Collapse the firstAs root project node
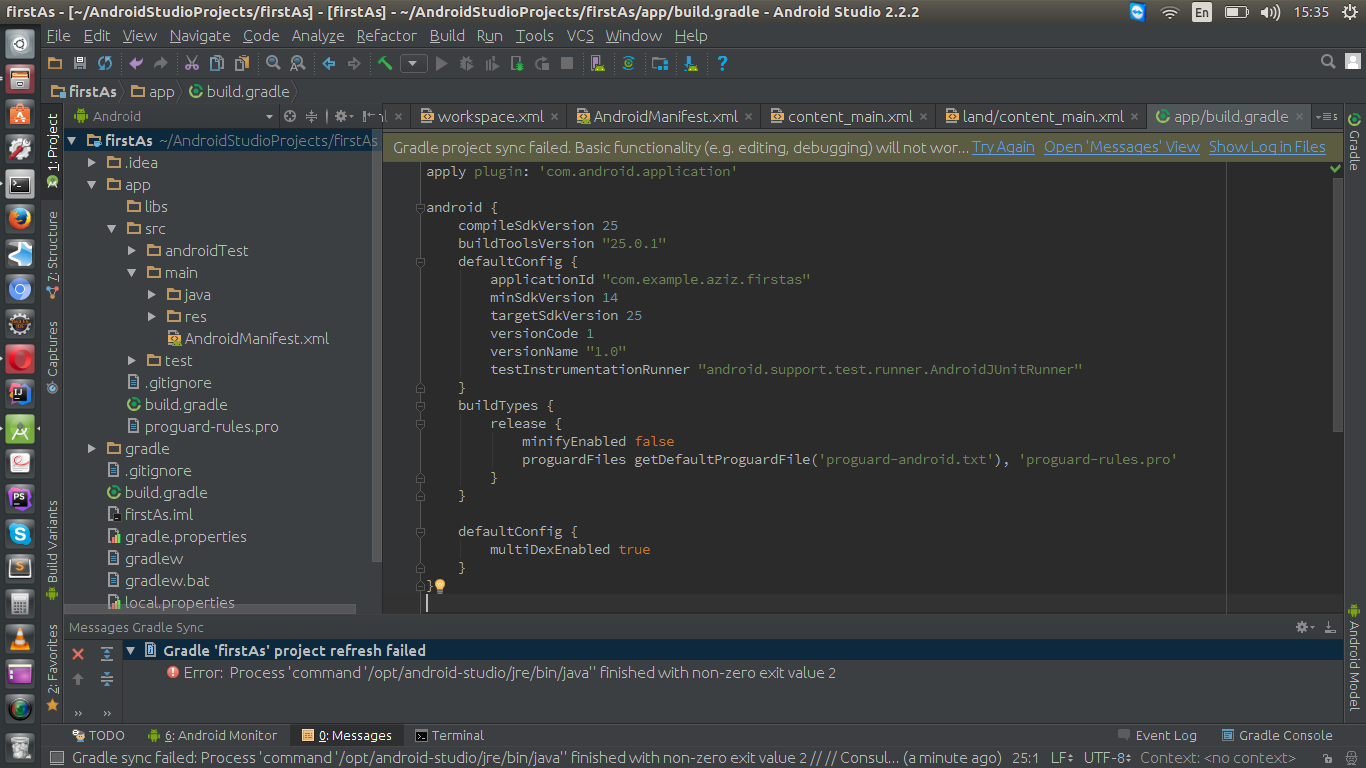 click(x=73, y=141)
